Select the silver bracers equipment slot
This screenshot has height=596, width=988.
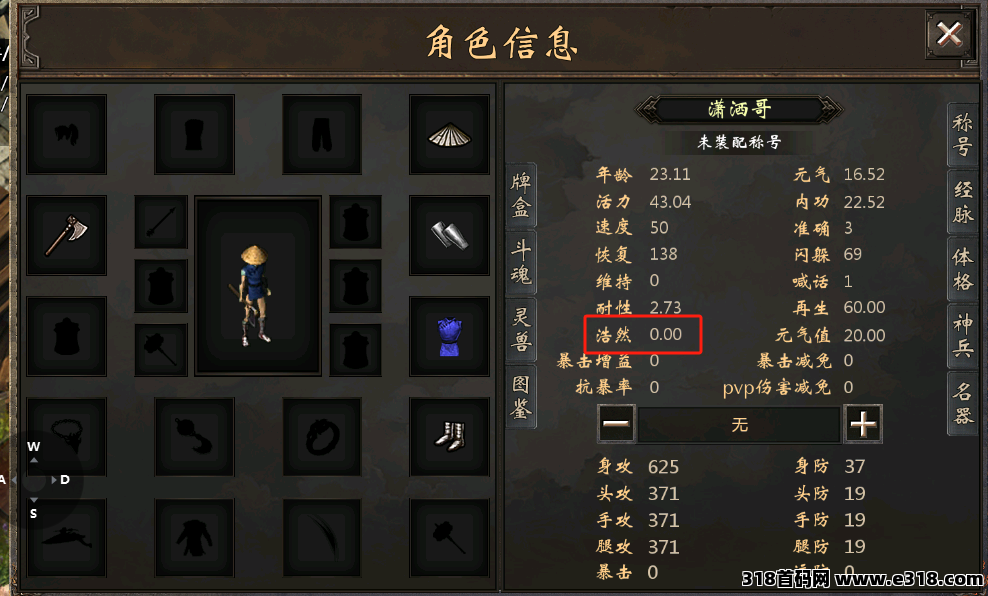coord(449,235)
